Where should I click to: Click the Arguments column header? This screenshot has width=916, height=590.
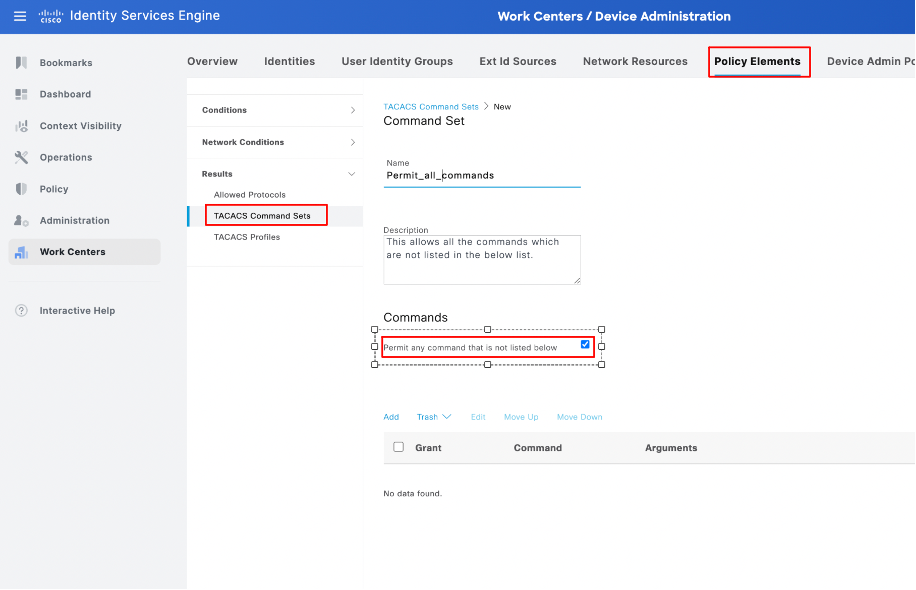click(x=671, y=447)
